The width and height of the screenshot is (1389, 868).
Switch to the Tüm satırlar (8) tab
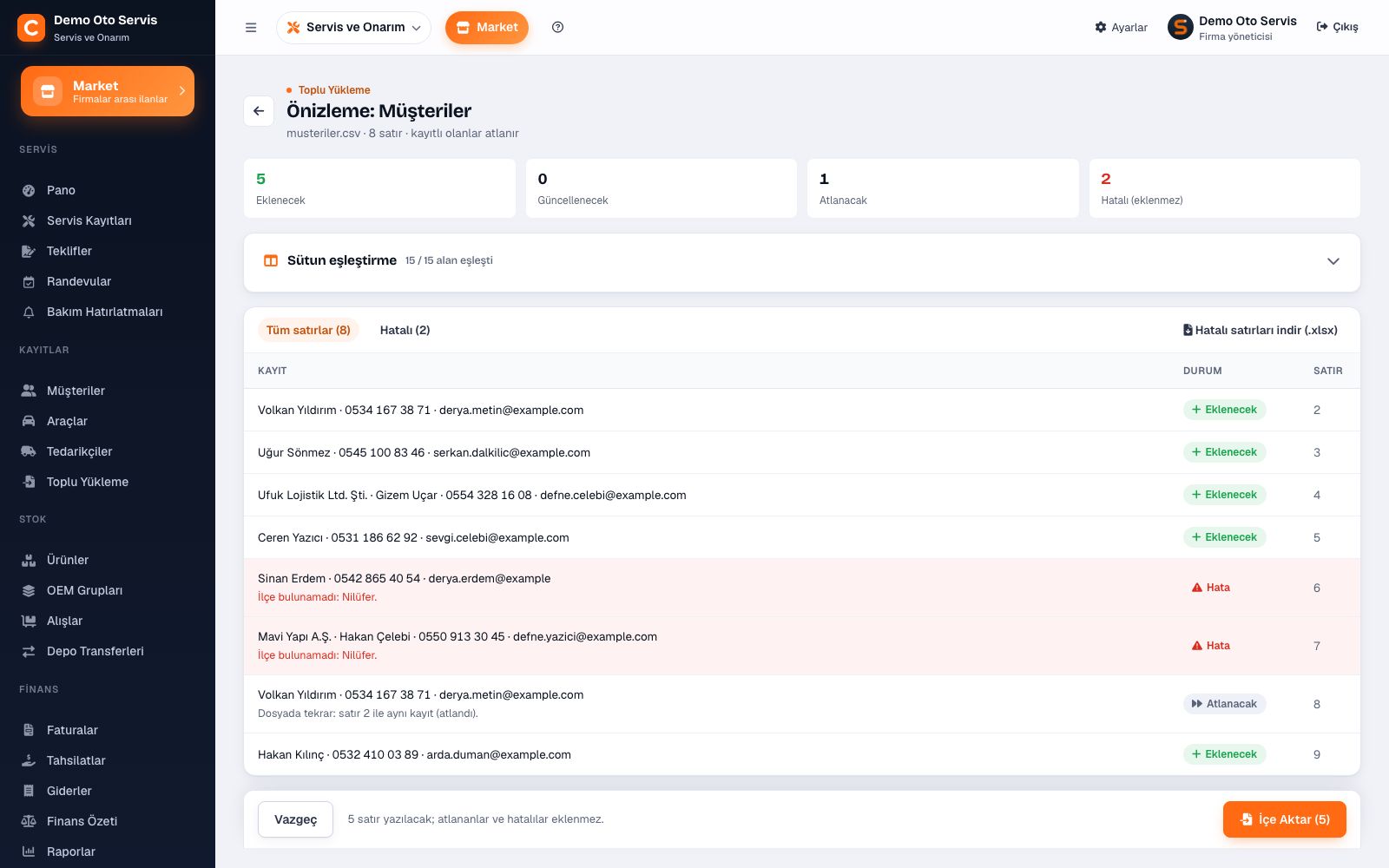click(x=308, y=330)
